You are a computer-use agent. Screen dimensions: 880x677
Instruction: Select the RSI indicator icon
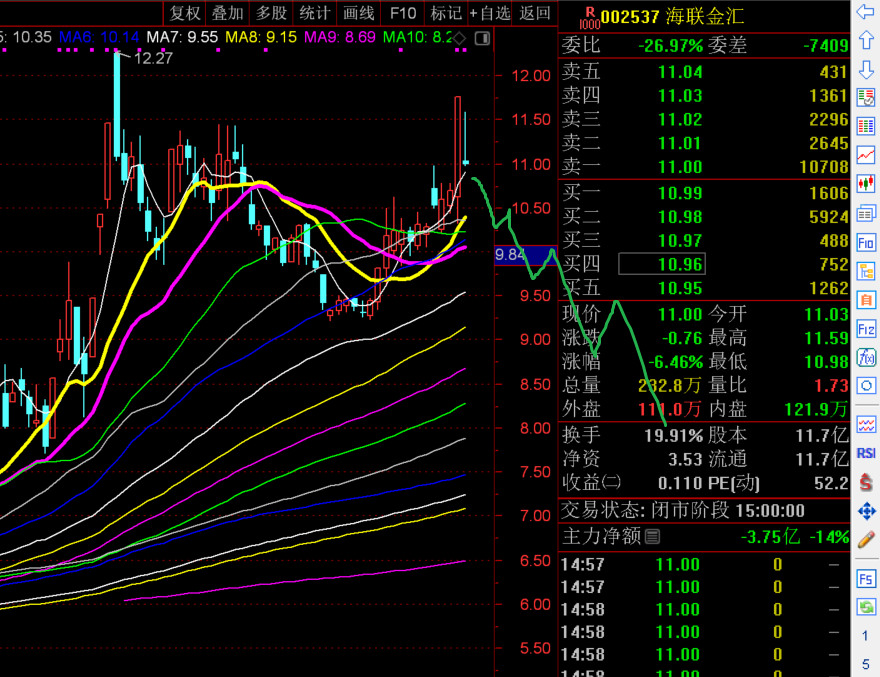tap(865, 453)
